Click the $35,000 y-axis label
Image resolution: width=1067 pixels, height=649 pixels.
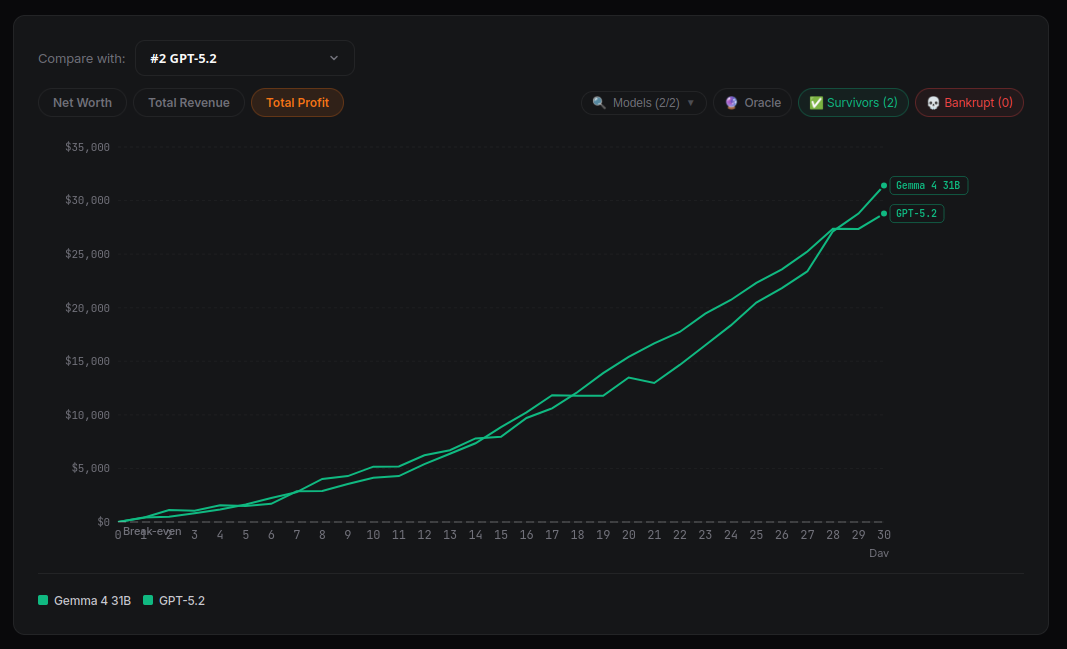87,147
